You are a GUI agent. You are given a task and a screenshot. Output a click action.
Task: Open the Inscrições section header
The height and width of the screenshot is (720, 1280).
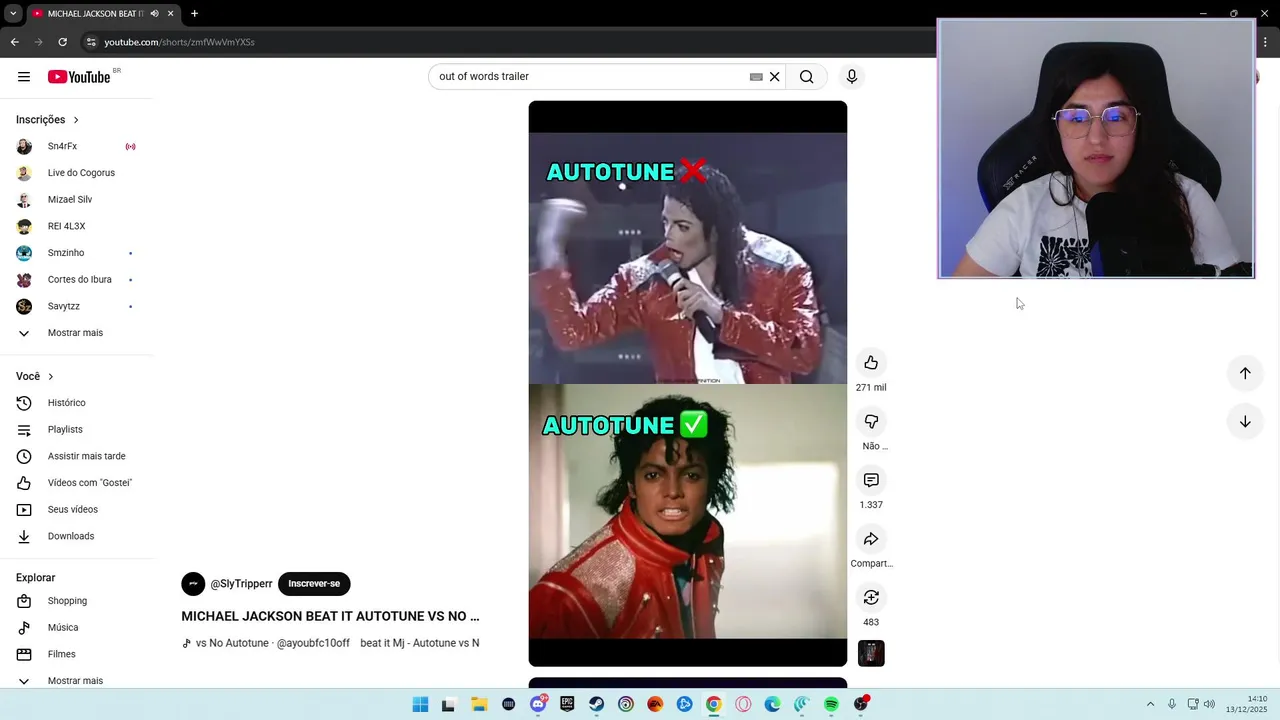47,120
